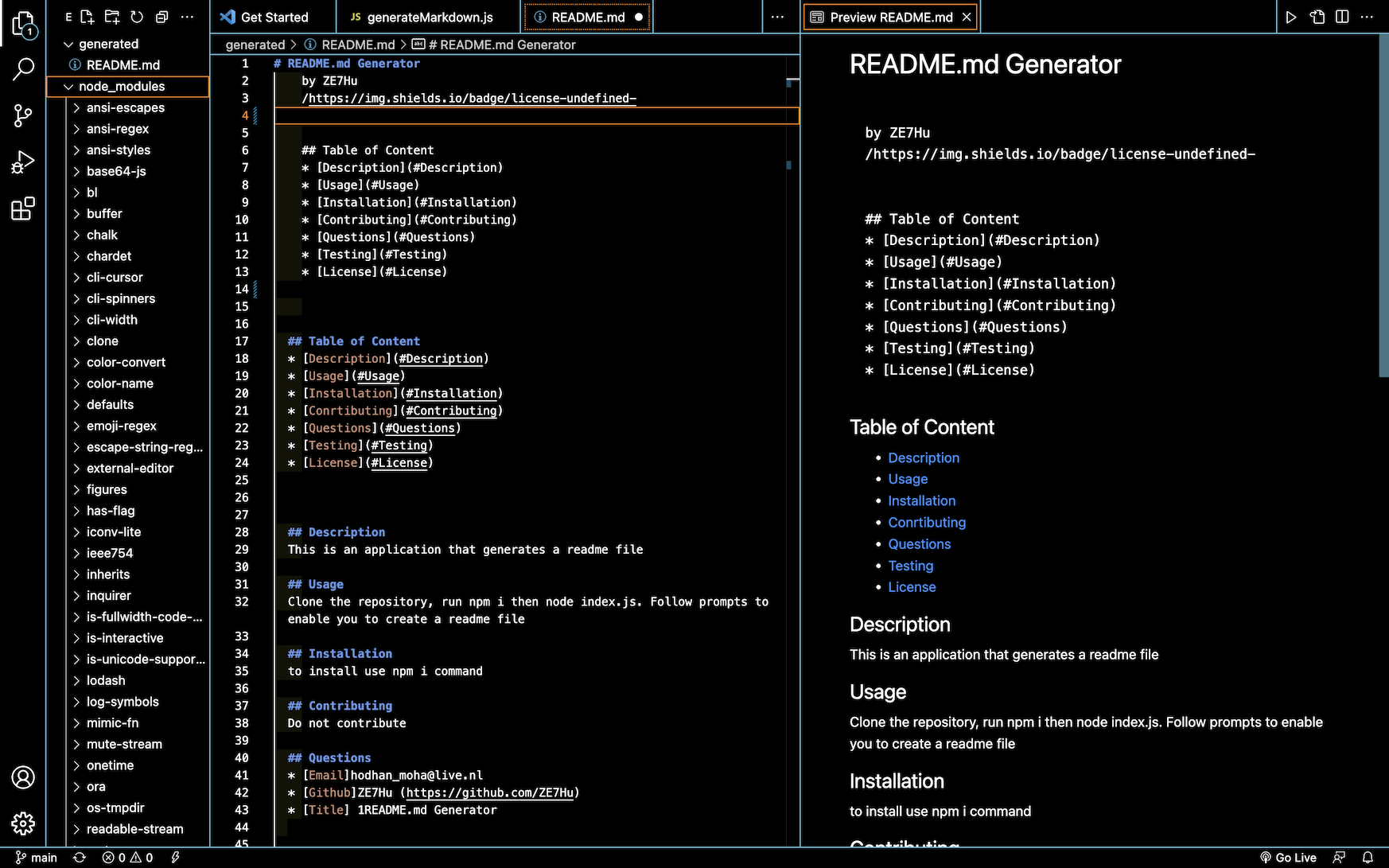This screenshot has height=868, width=1389.
Task: Create a new folder in the Explorer
Action: pos(111,17)
